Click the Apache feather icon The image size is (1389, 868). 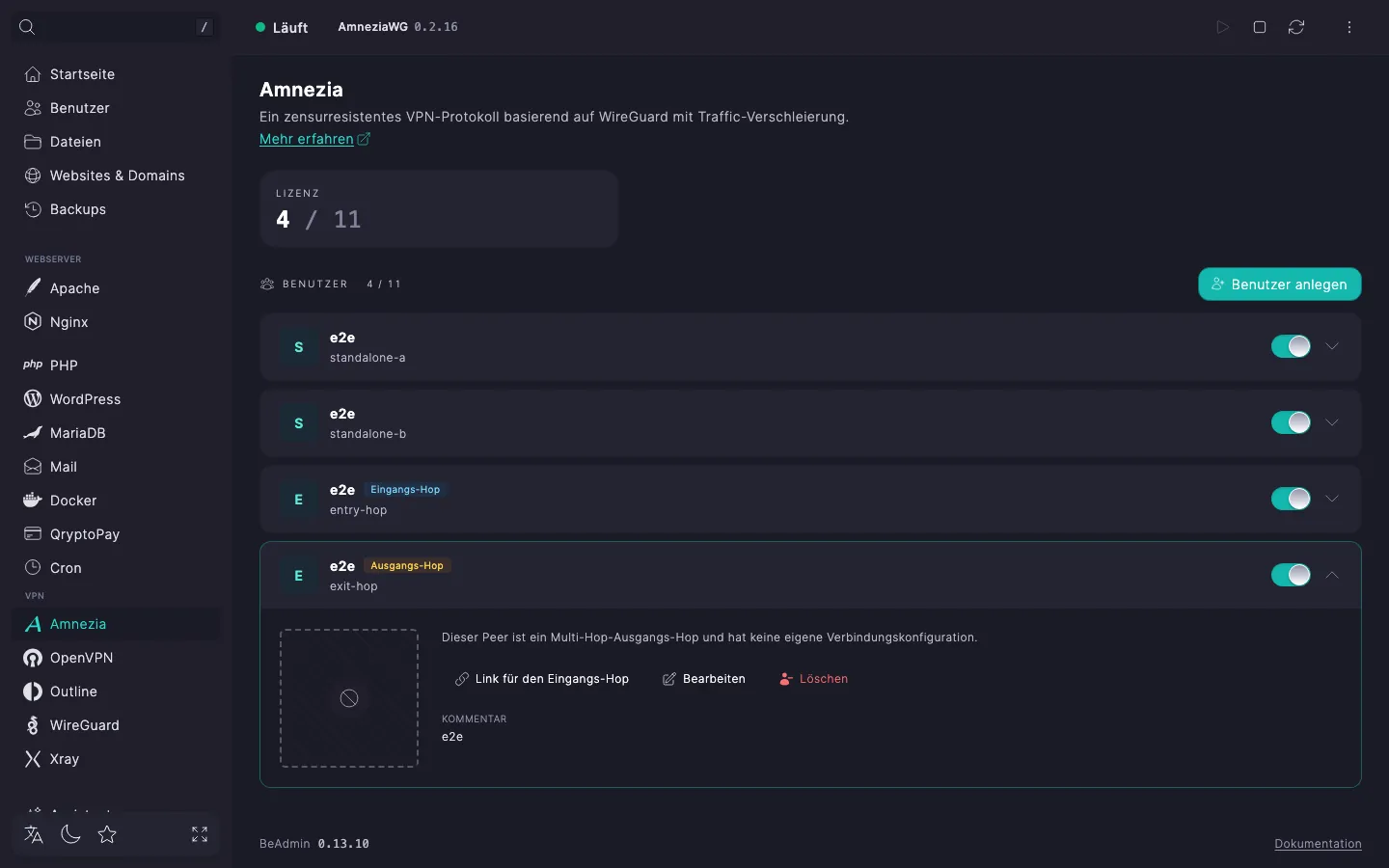tap(33, 288)
